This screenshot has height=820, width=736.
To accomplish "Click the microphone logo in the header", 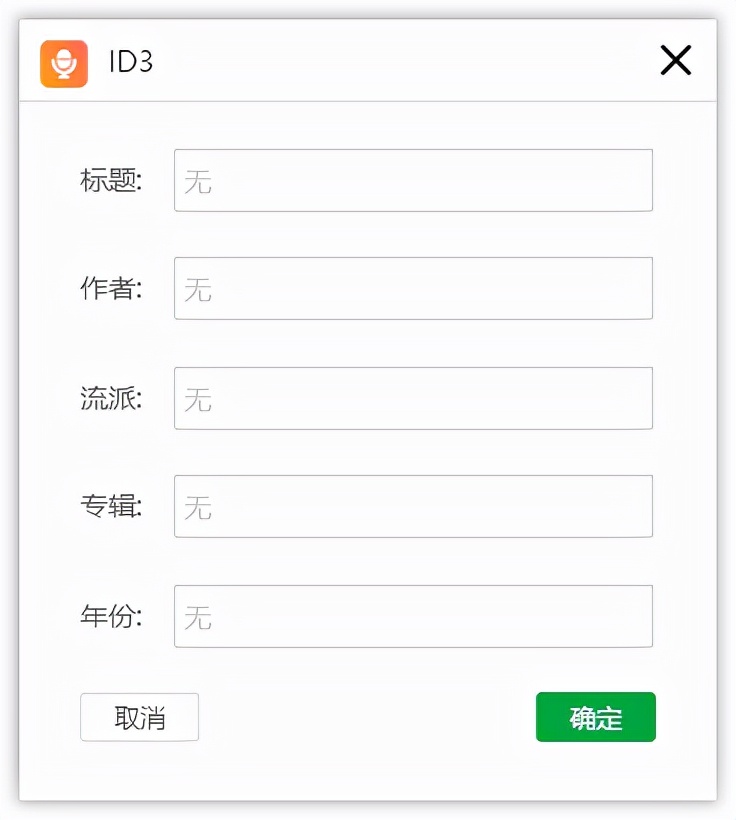I will [x=66, y=60].
